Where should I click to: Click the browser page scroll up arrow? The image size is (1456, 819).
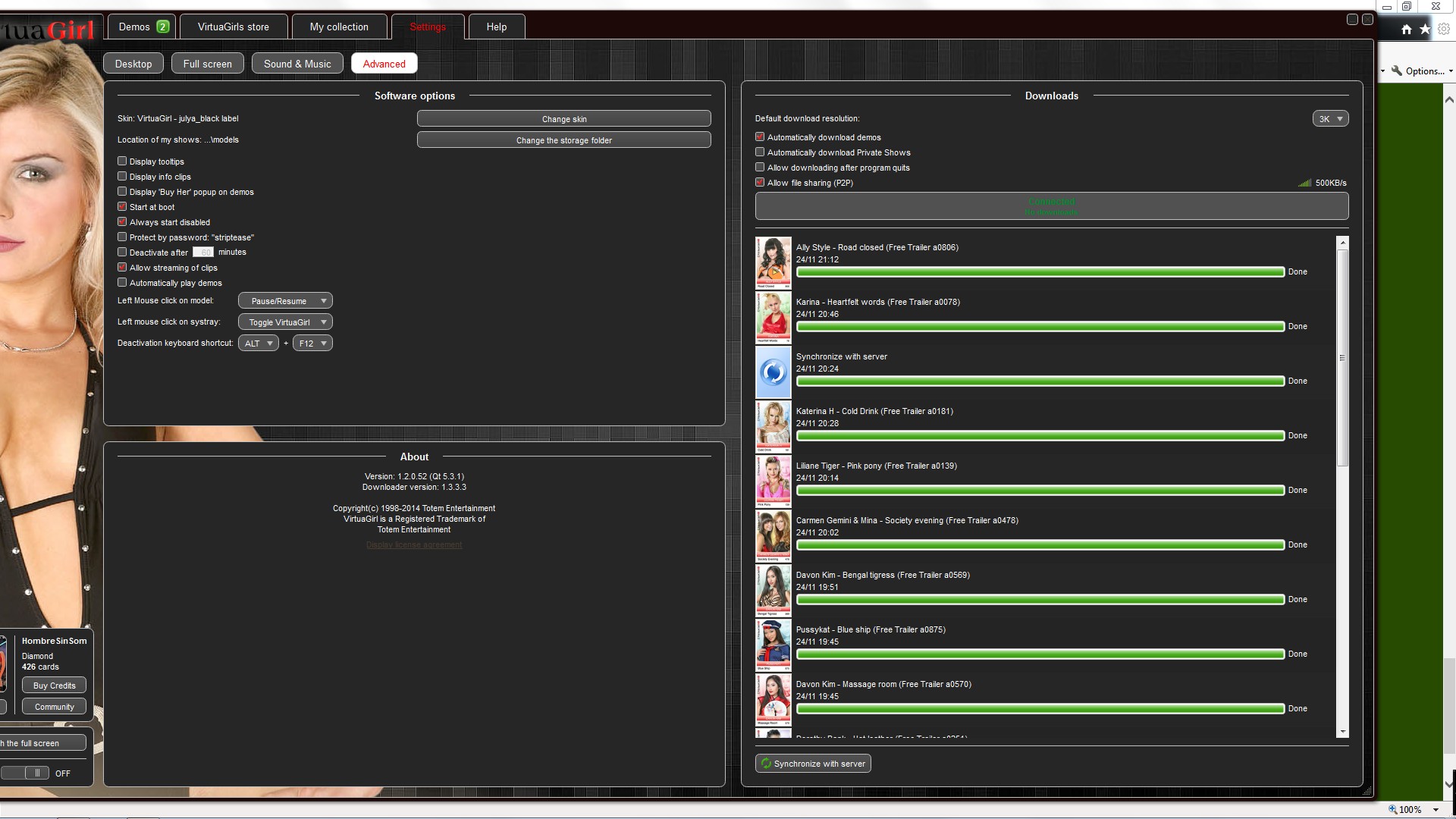coord(1449,99)
